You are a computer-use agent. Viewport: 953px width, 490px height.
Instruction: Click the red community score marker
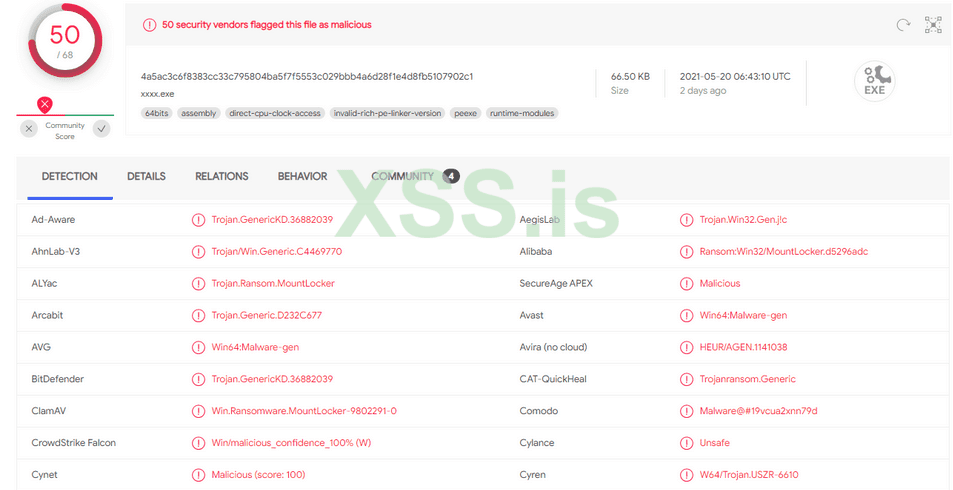pyautogui.click(x=45, y=105)
